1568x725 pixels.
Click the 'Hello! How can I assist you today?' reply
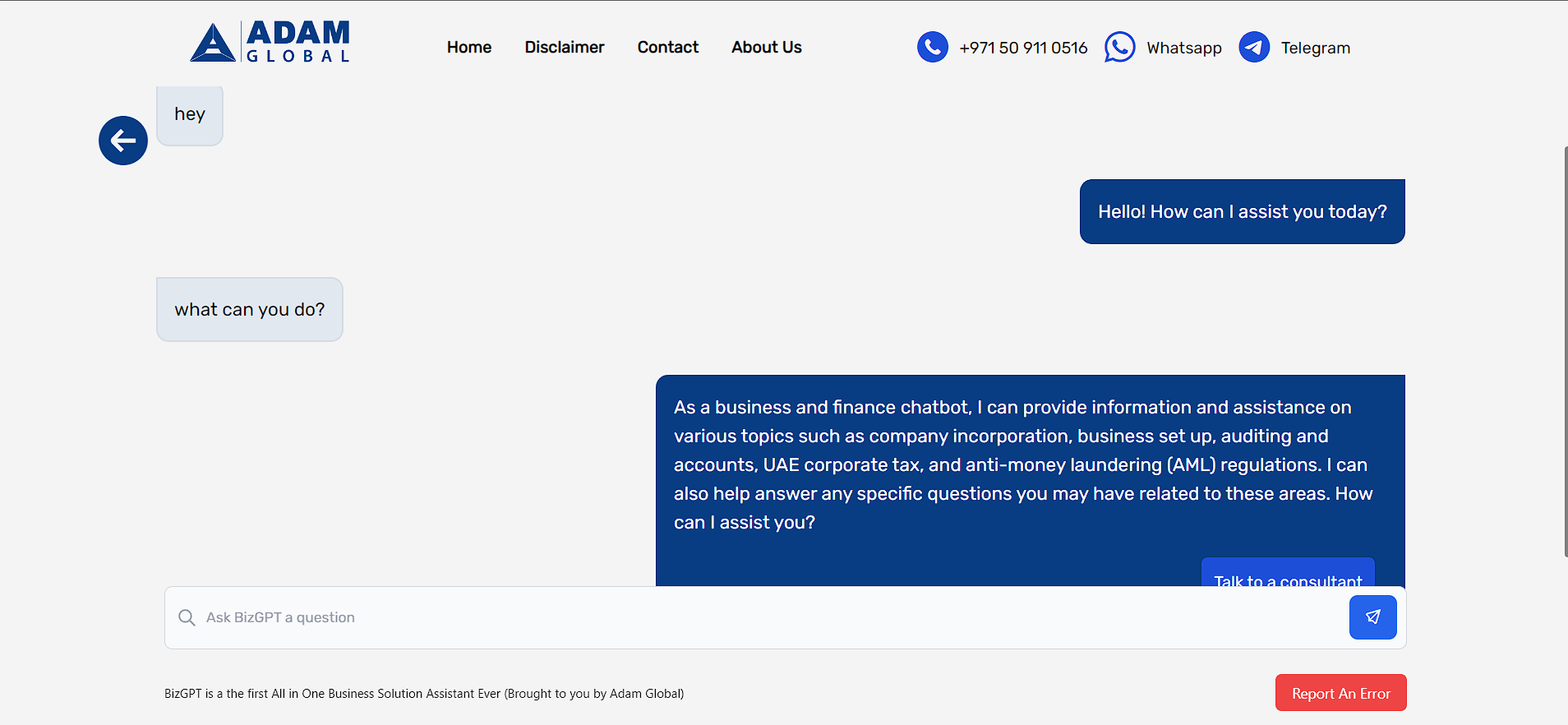1243,211
